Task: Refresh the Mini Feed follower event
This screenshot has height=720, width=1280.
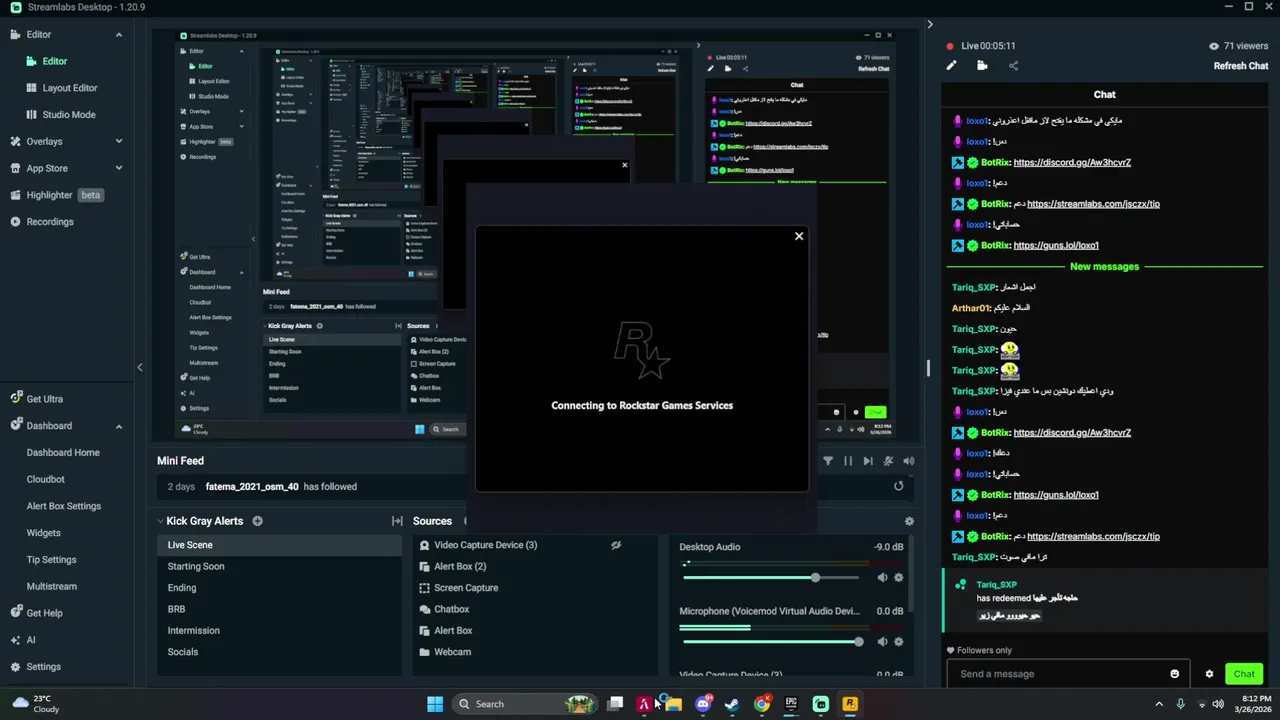Action: pyautogui.click(x=898, y=486)
